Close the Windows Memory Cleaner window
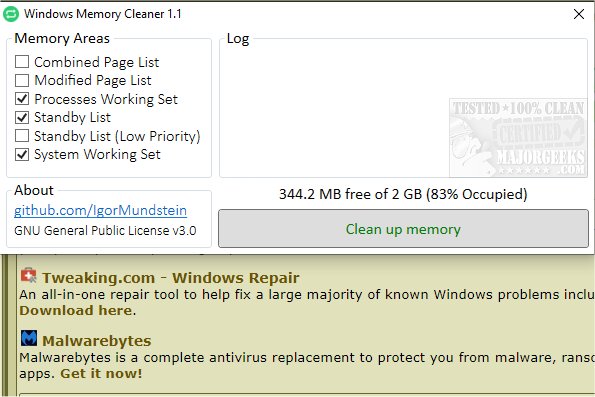The height and width of the screenshot is (397, 595). 579,14
